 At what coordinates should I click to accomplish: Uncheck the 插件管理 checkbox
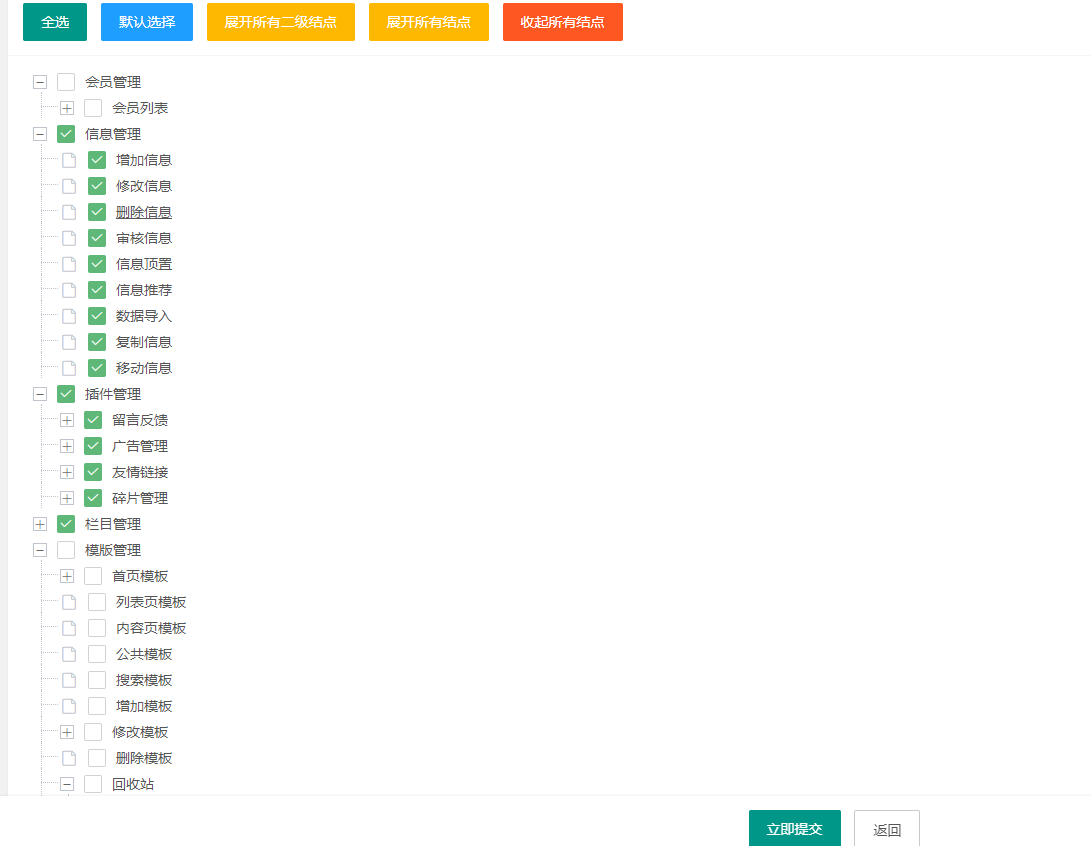(x=66, y=394)
